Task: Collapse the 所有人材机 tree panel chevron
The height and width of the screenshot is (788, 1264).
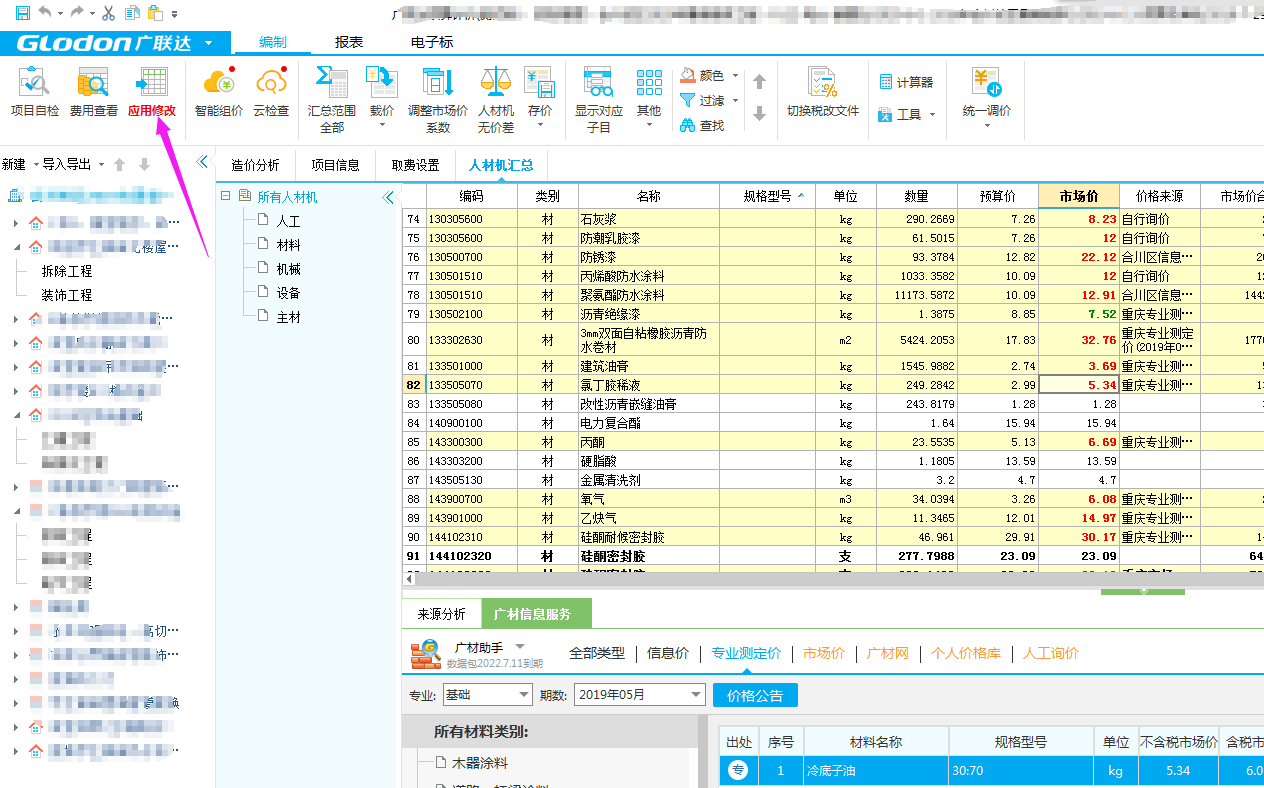Action: coord(388,198)
